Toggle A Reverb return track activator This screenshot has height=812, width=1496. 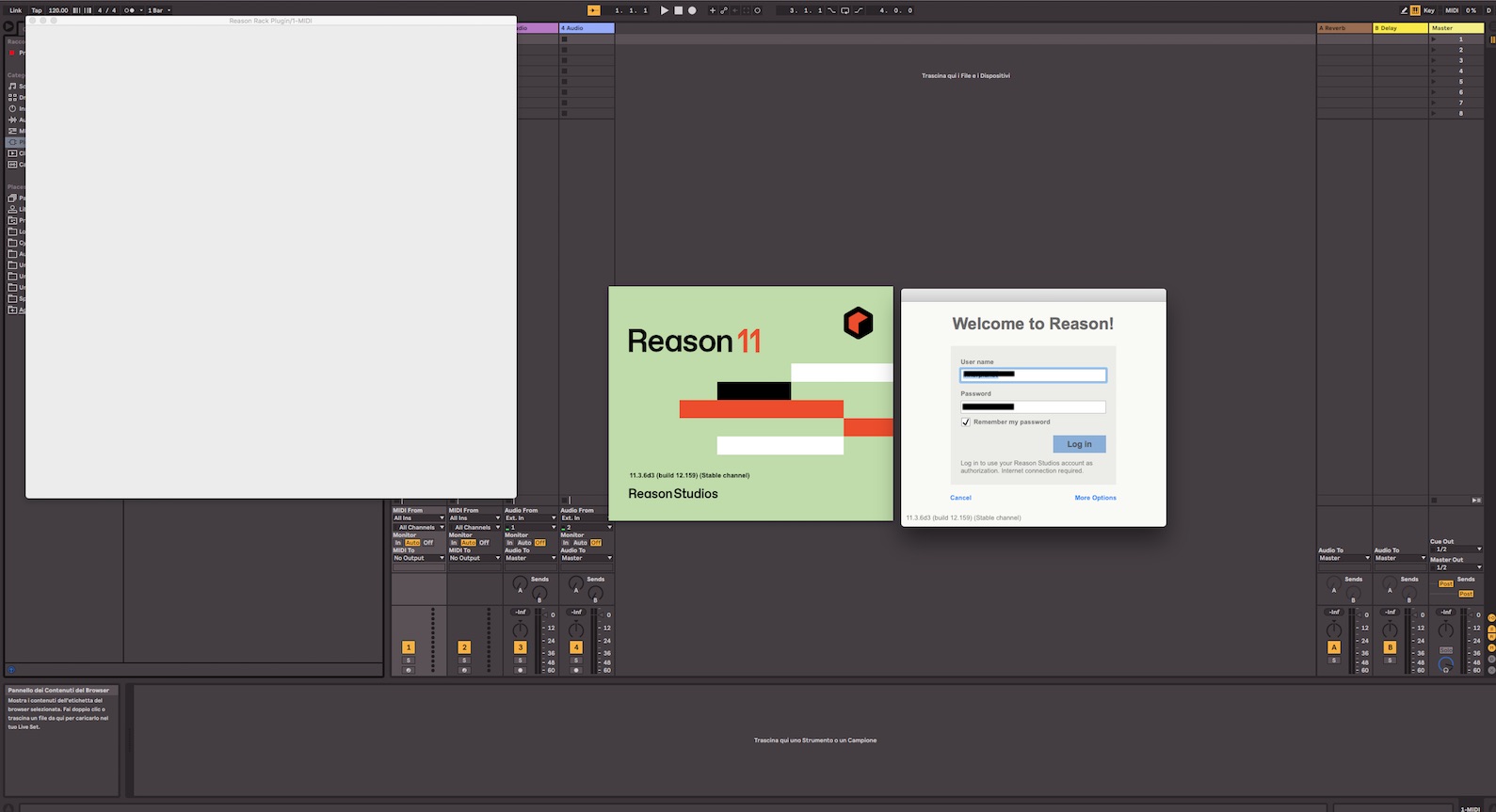[x=1334, y=647]
